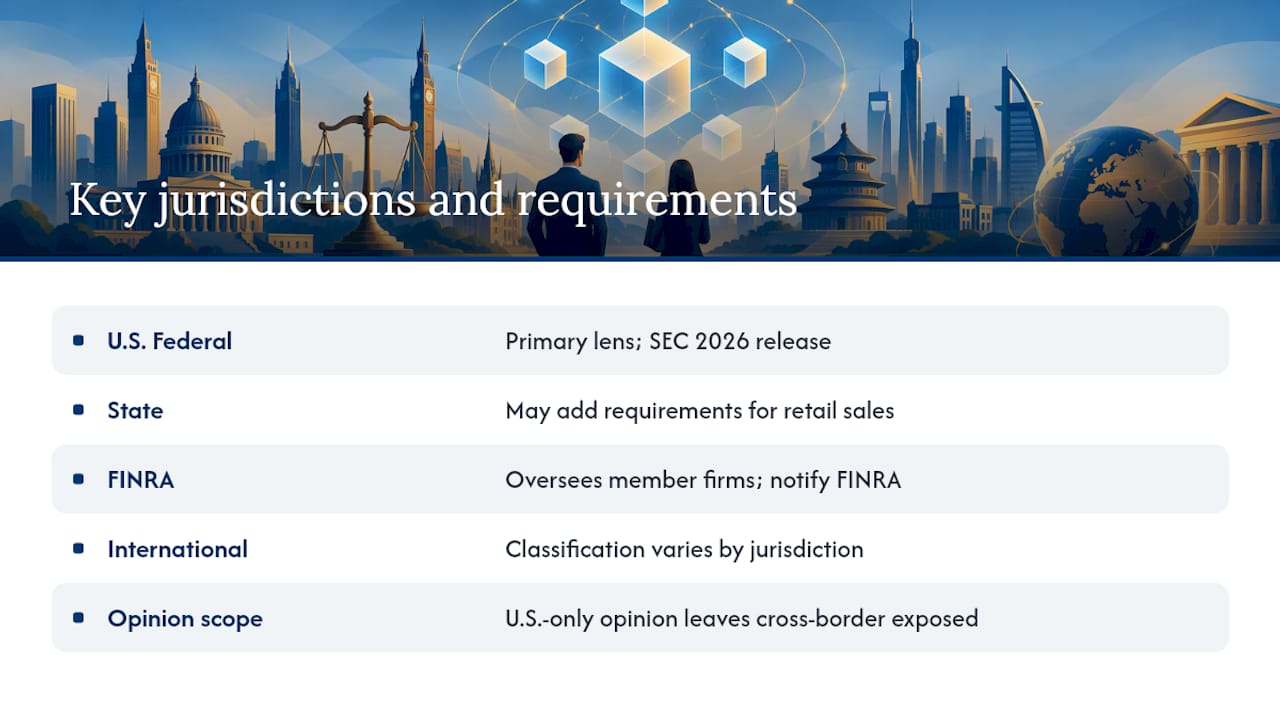
Task: Select "Oversees member firms; notify FINRA" text
Action: pos(703,480)
